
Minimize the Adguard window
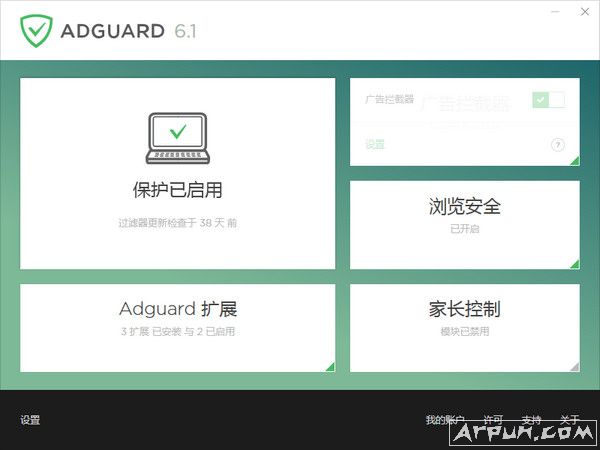point(555,12)
